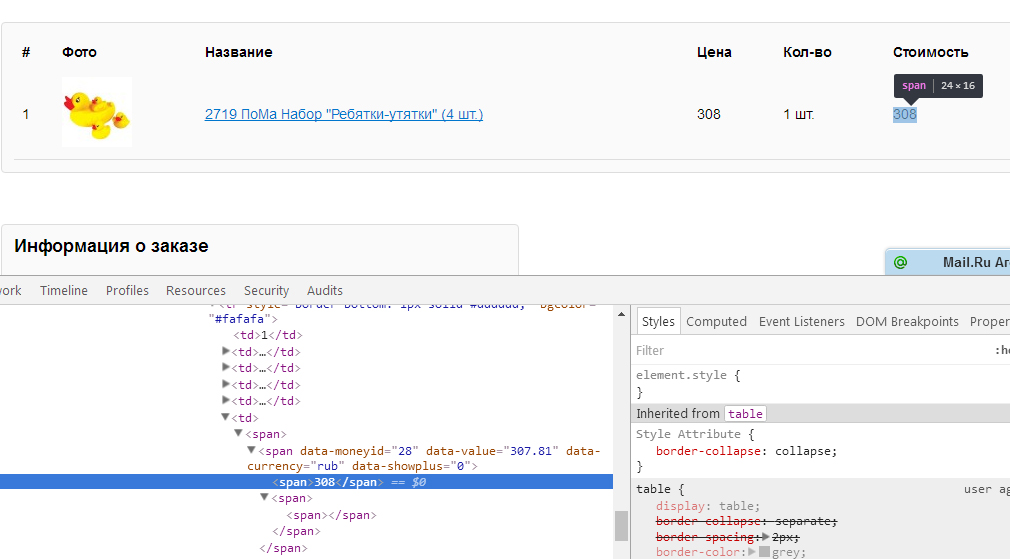Open the Profiles panel tab
The image size is (1010, 559).
pos(127,290)
